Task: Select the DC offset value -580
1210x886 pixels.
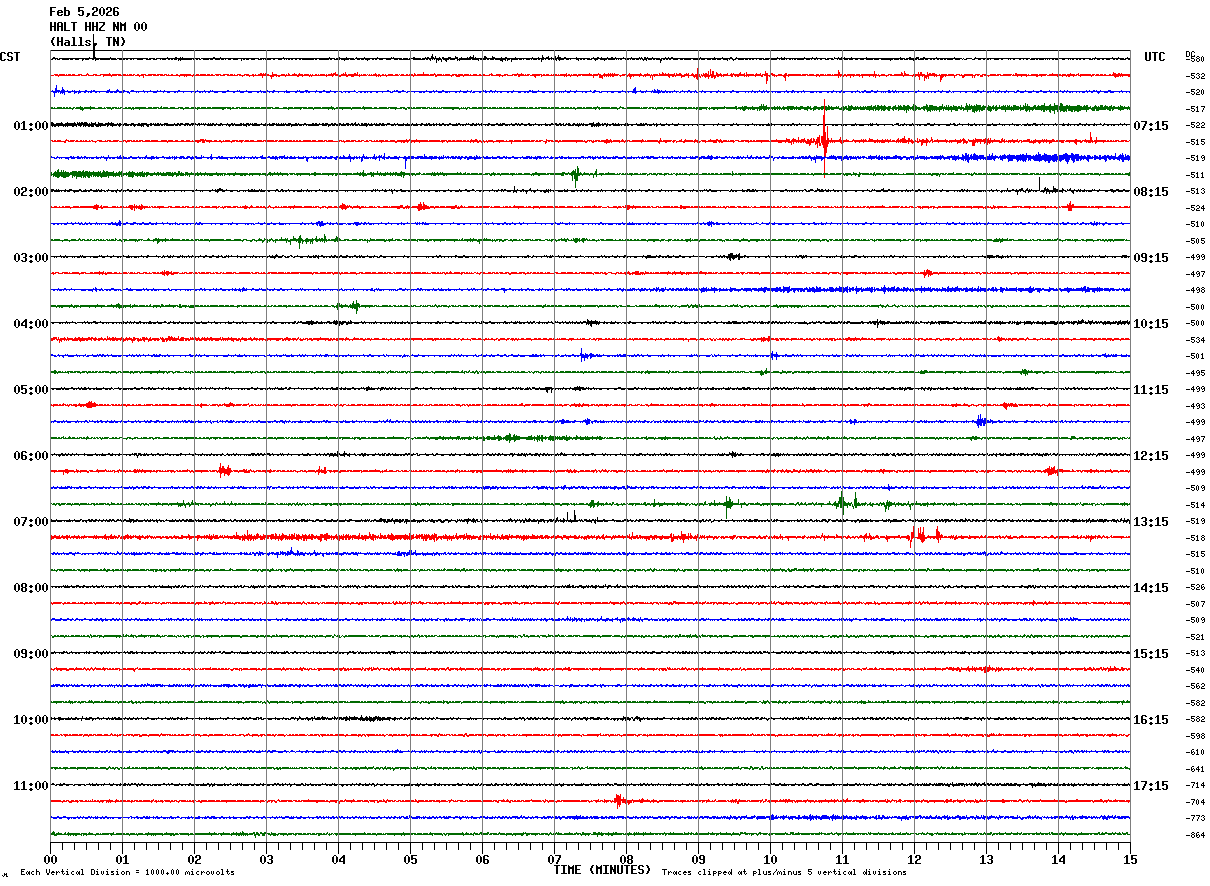Action: tap(1195, 60)
